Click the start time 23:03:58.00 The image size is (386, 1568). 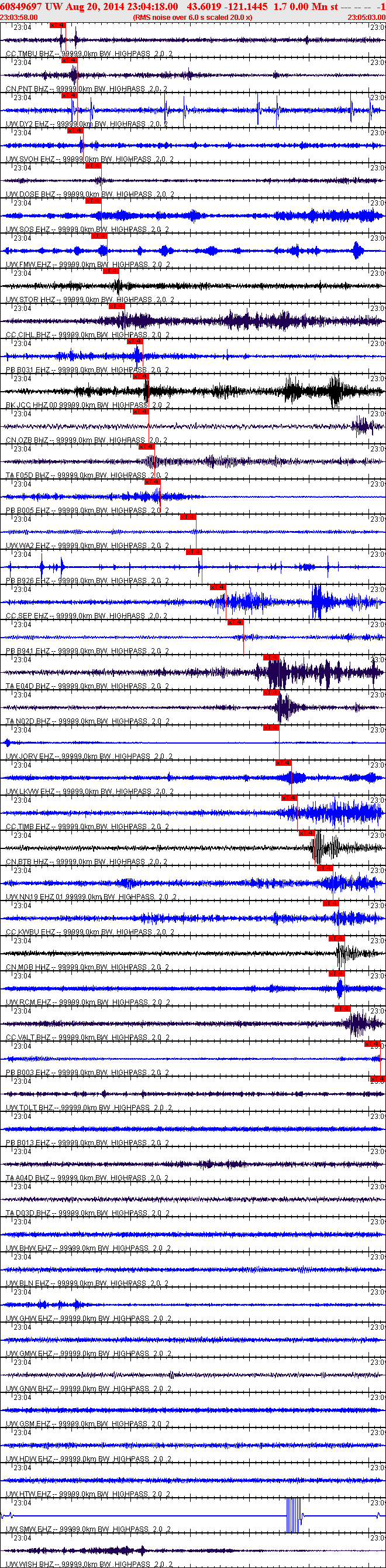[x=19, y=18]
